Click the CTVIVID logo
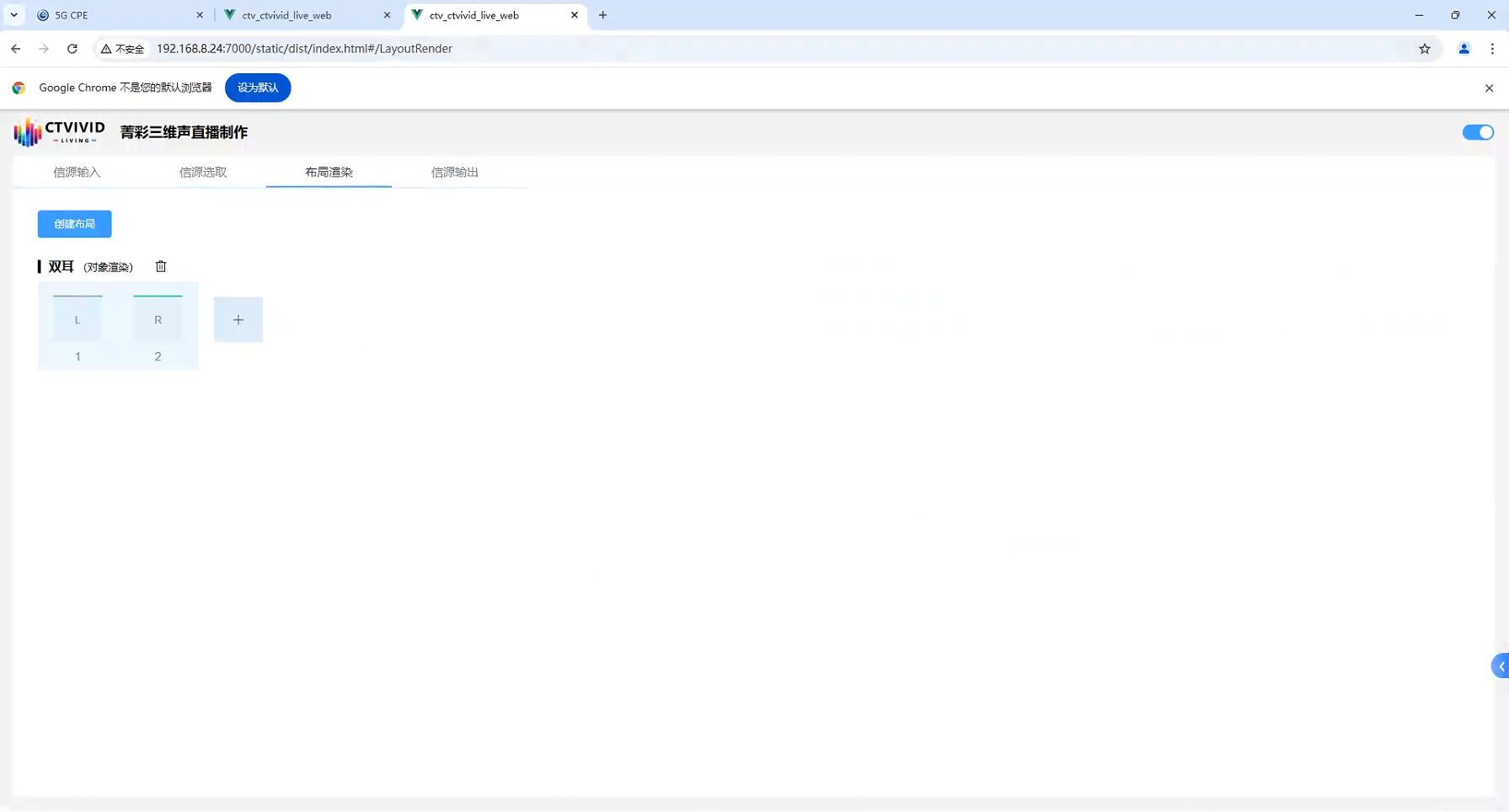The image size is (1509, 812). (x=60, y=132)
